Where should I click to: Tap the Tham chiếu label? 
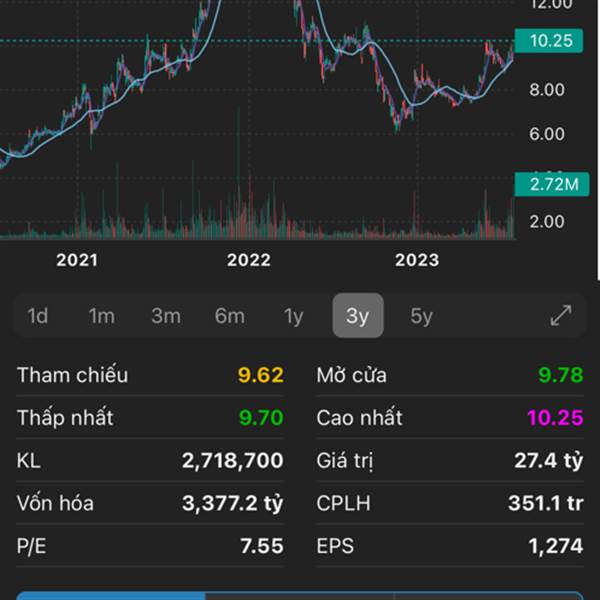tap(72, 375)
